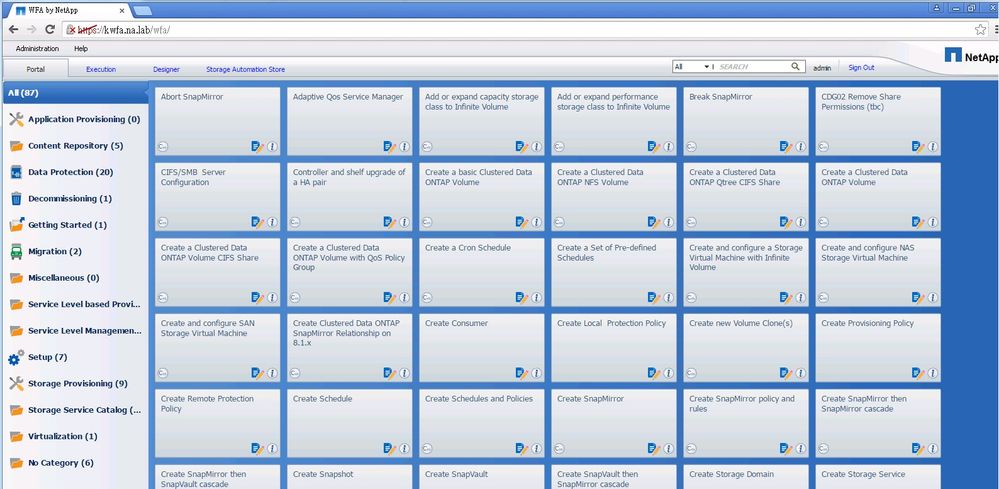Image resolution: width=999 pixels, height=489 pixels.
Task: Open the Administration menu
Action: coord(37,48)
